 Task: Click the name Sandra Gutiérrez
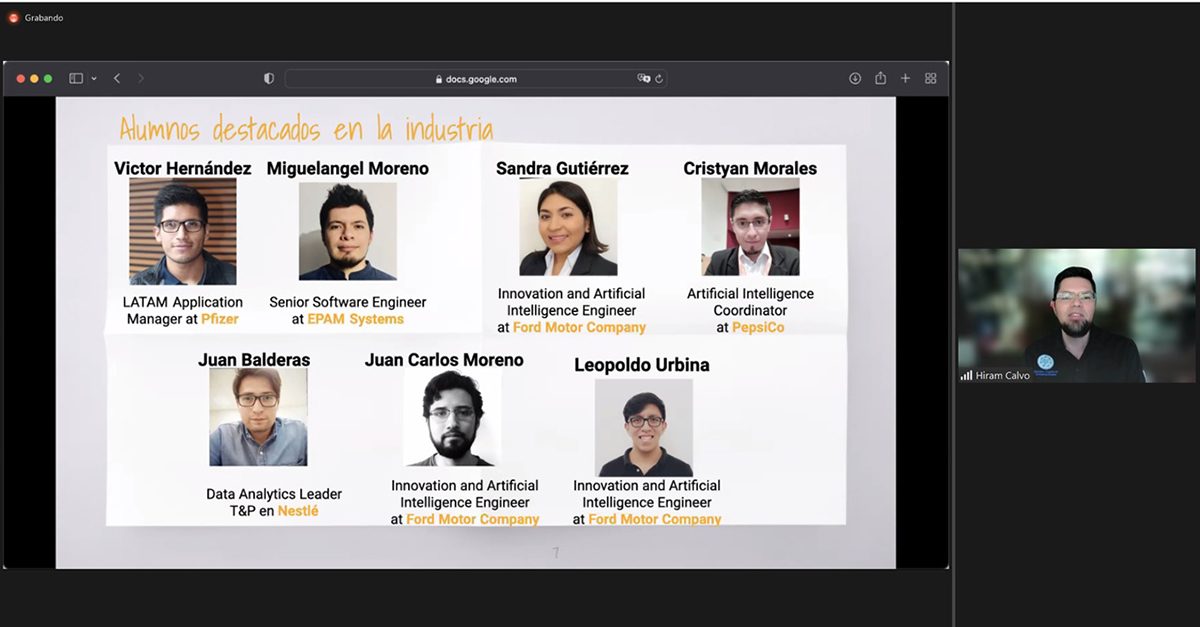point(562,168)
